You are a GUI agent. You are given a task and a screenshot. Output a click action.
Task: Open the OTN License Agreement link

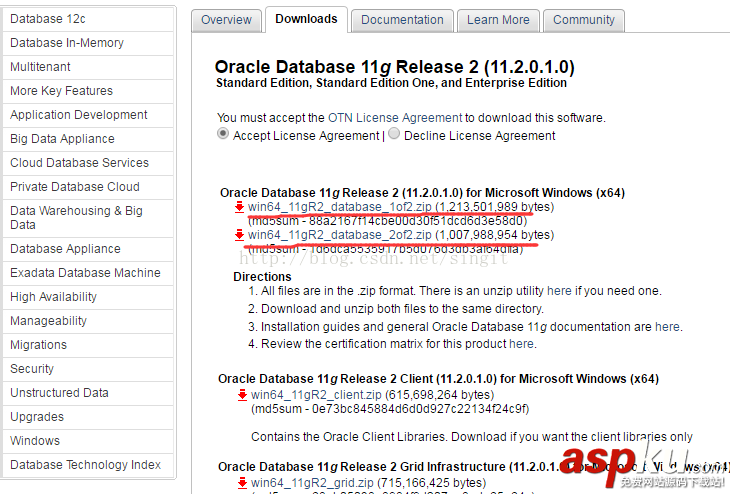tap(395, 118)
